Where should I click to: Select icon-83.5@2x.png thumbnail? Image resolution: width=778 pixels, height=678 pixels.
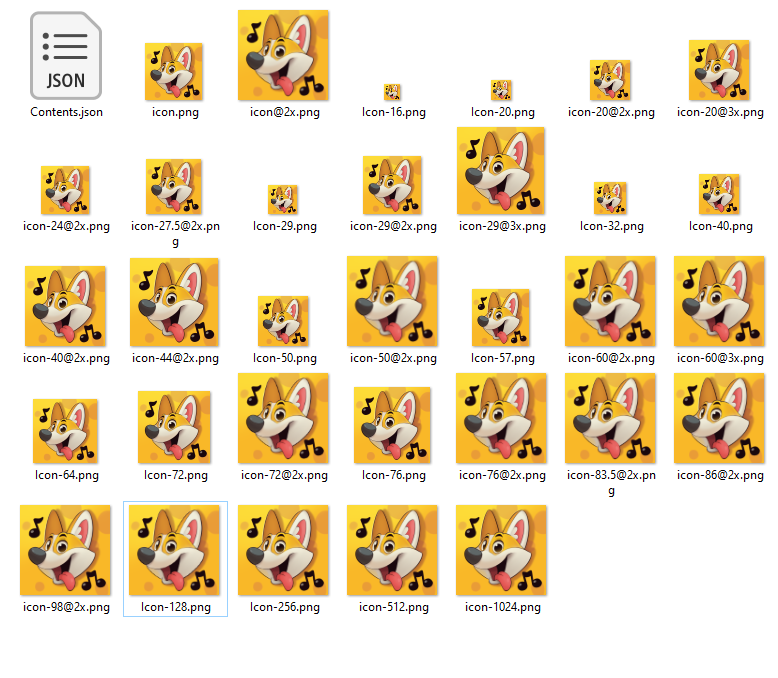(610, 418)
